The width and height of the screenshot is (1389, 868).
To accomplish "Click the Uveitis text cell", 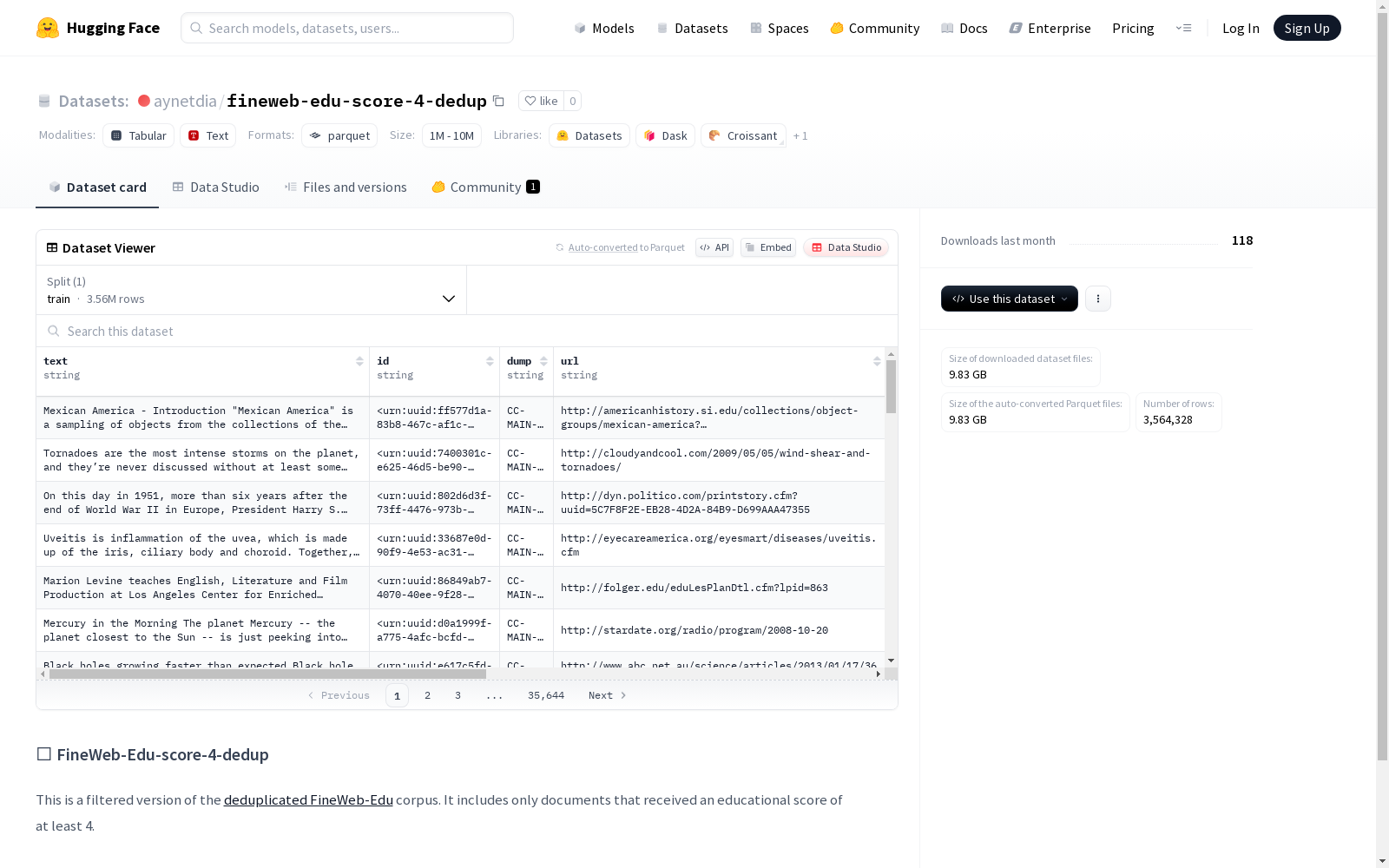I will tap(202, 545).
